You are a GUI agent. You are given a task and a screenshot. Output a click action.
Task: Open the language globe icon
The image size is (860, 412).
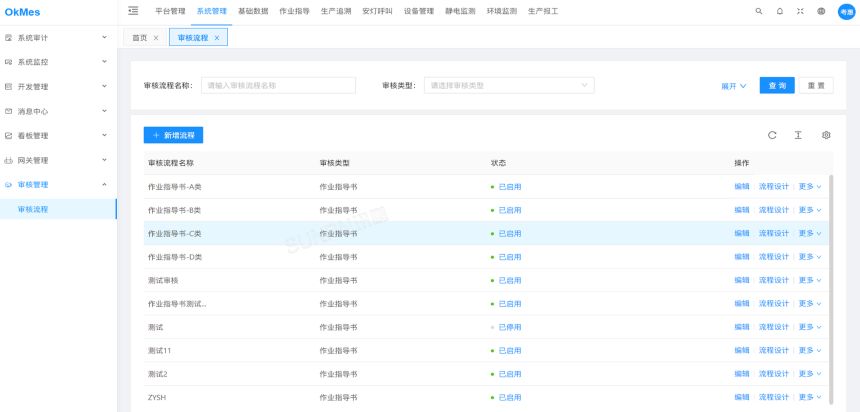click(x=821, y=11)
